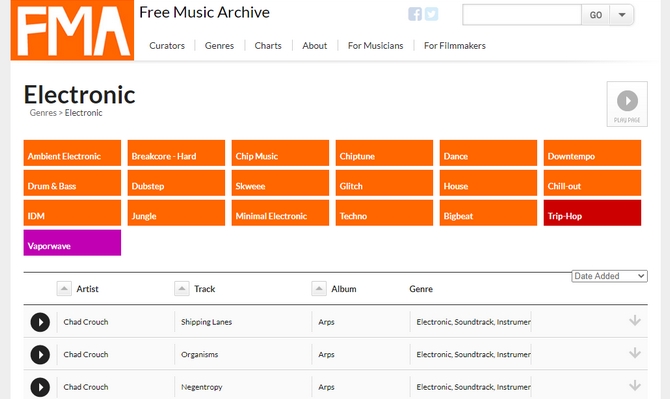The height and width of the screenshot is (399, 670).
Task: Open the Facebook icon link
Action: click(415, 14)
